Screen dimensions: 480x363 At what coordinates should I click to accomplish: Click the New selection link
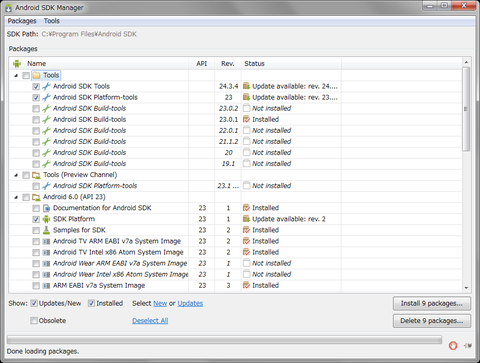[160, 303]
